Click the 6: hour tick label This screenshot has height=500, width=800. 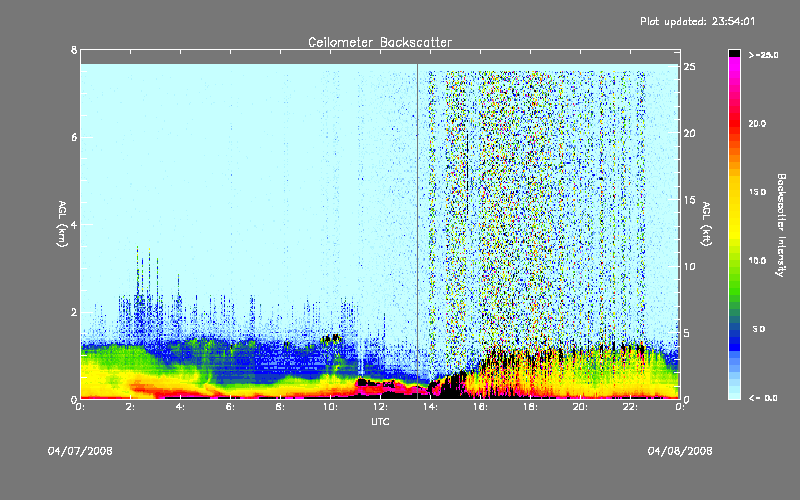coord(231,407)
